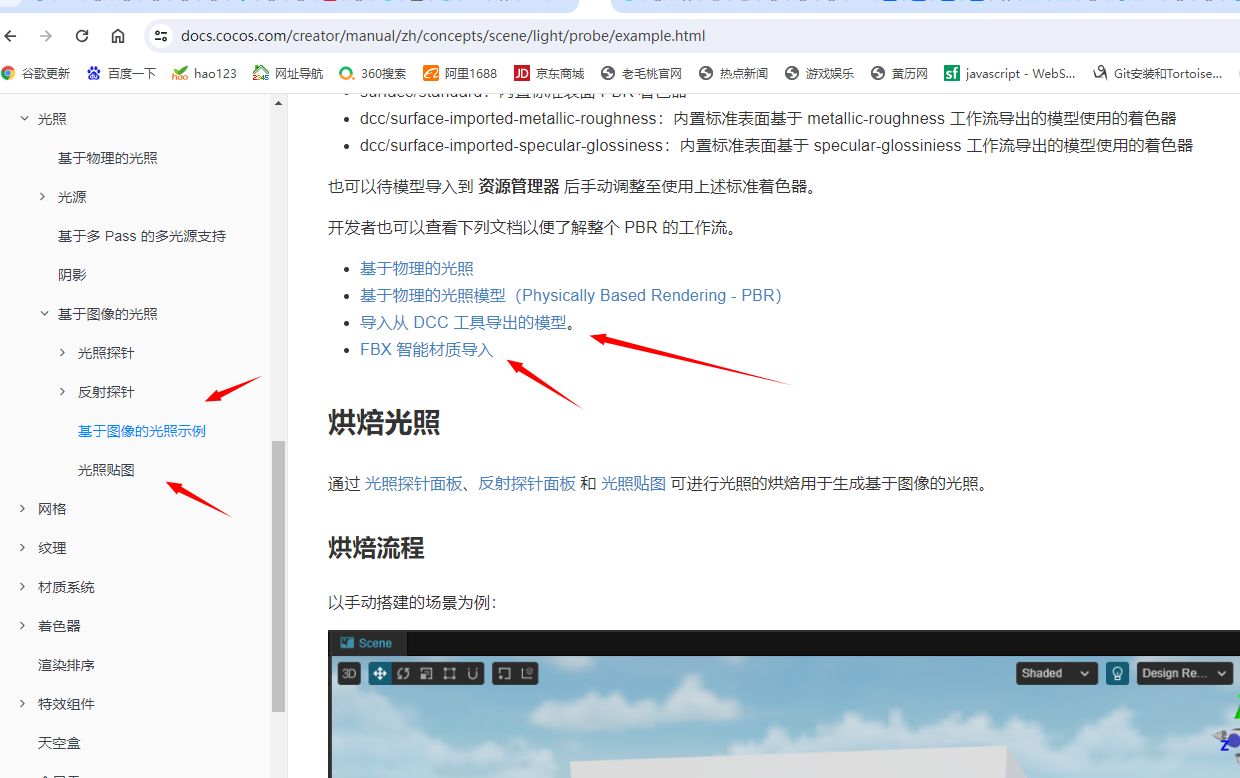1240x778 pixels.
Task: Toggle the 3D view mode button
Action: [349, 673]
